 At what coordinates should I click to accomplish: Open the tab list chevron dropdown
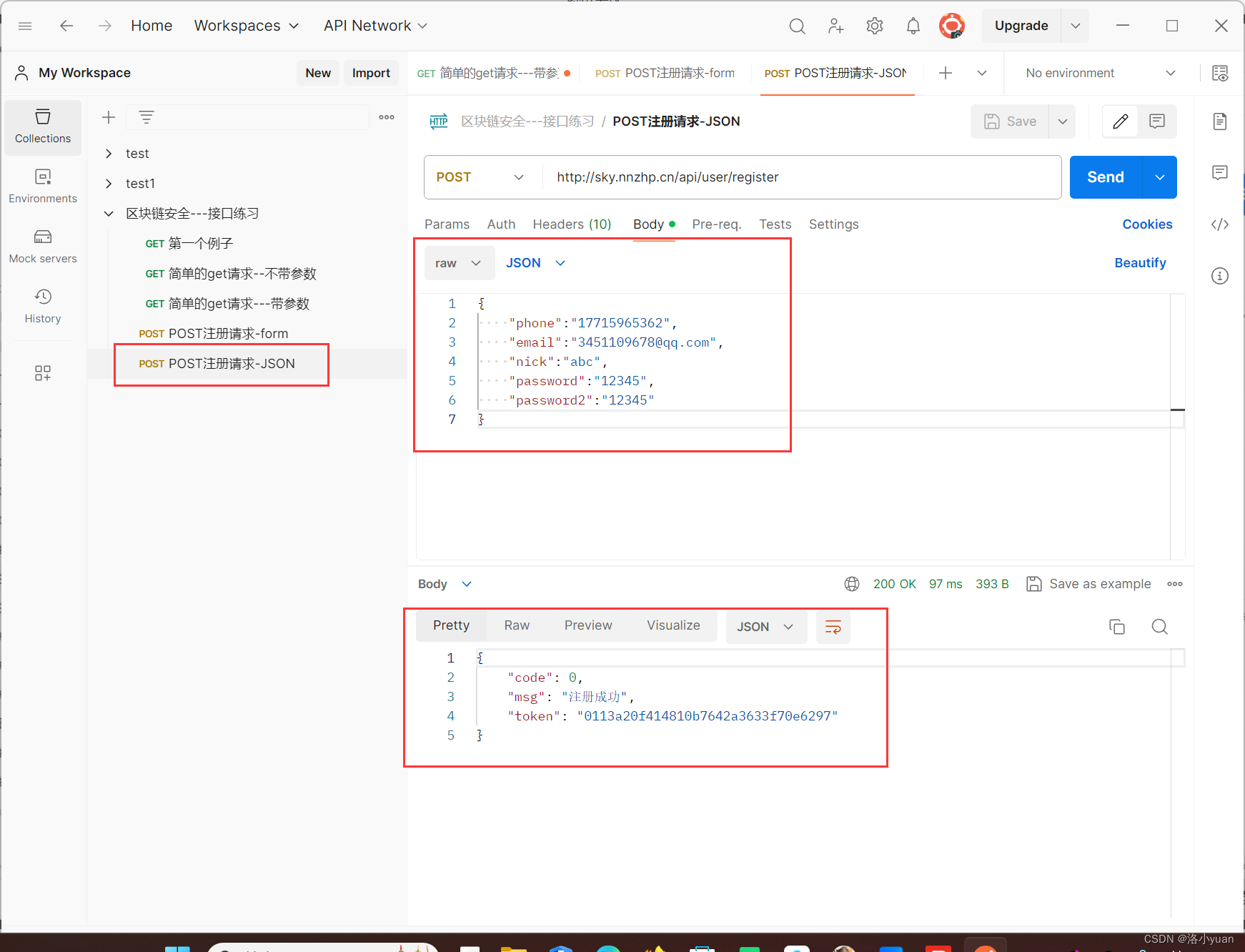pos(982,73)
